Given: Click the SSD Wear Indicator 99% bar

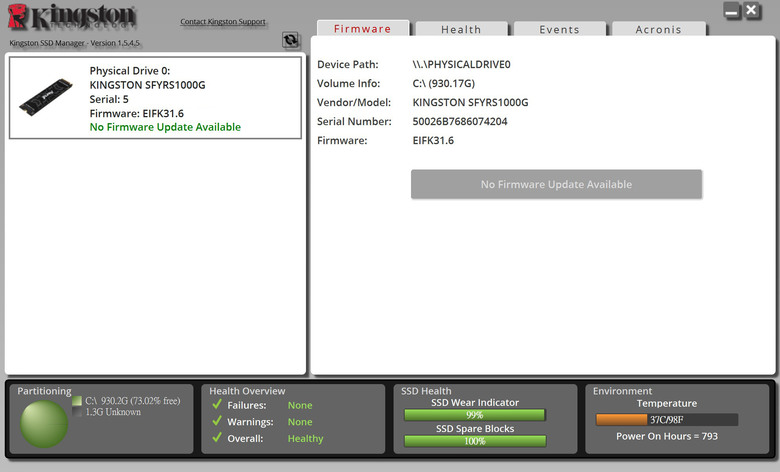Looking at the screenshot, I should click(475, 415).
